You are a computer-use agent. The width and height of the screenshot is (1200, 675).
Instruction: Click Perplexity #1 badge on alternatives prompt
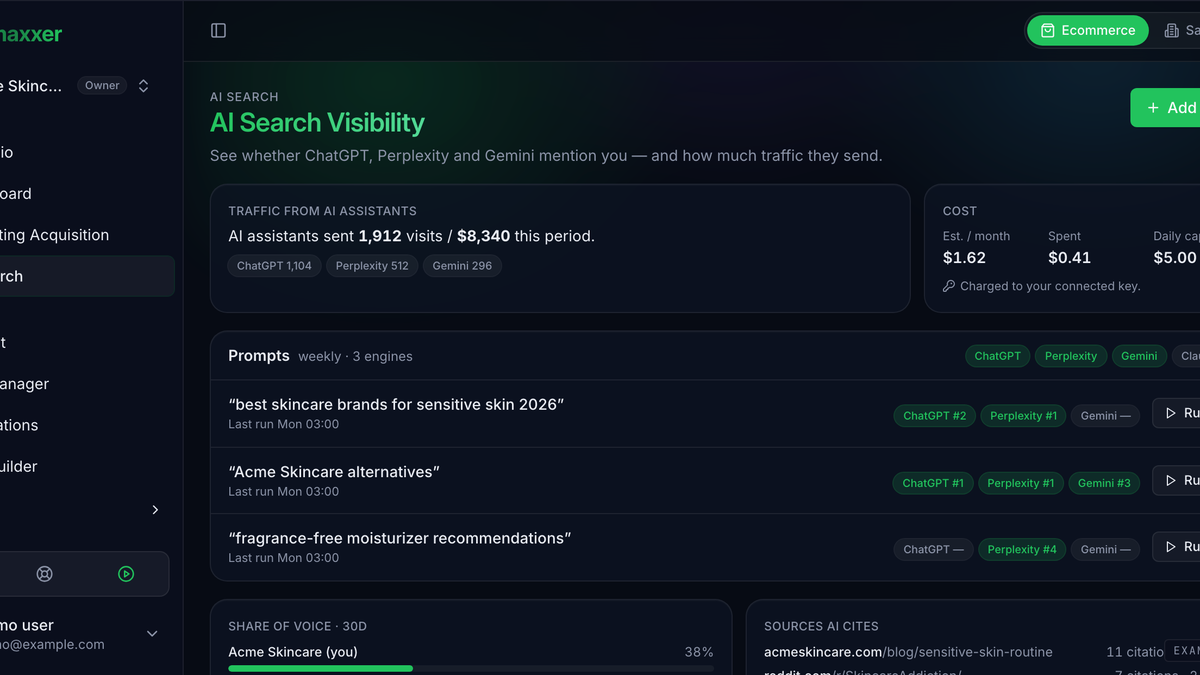point(1021,483)
